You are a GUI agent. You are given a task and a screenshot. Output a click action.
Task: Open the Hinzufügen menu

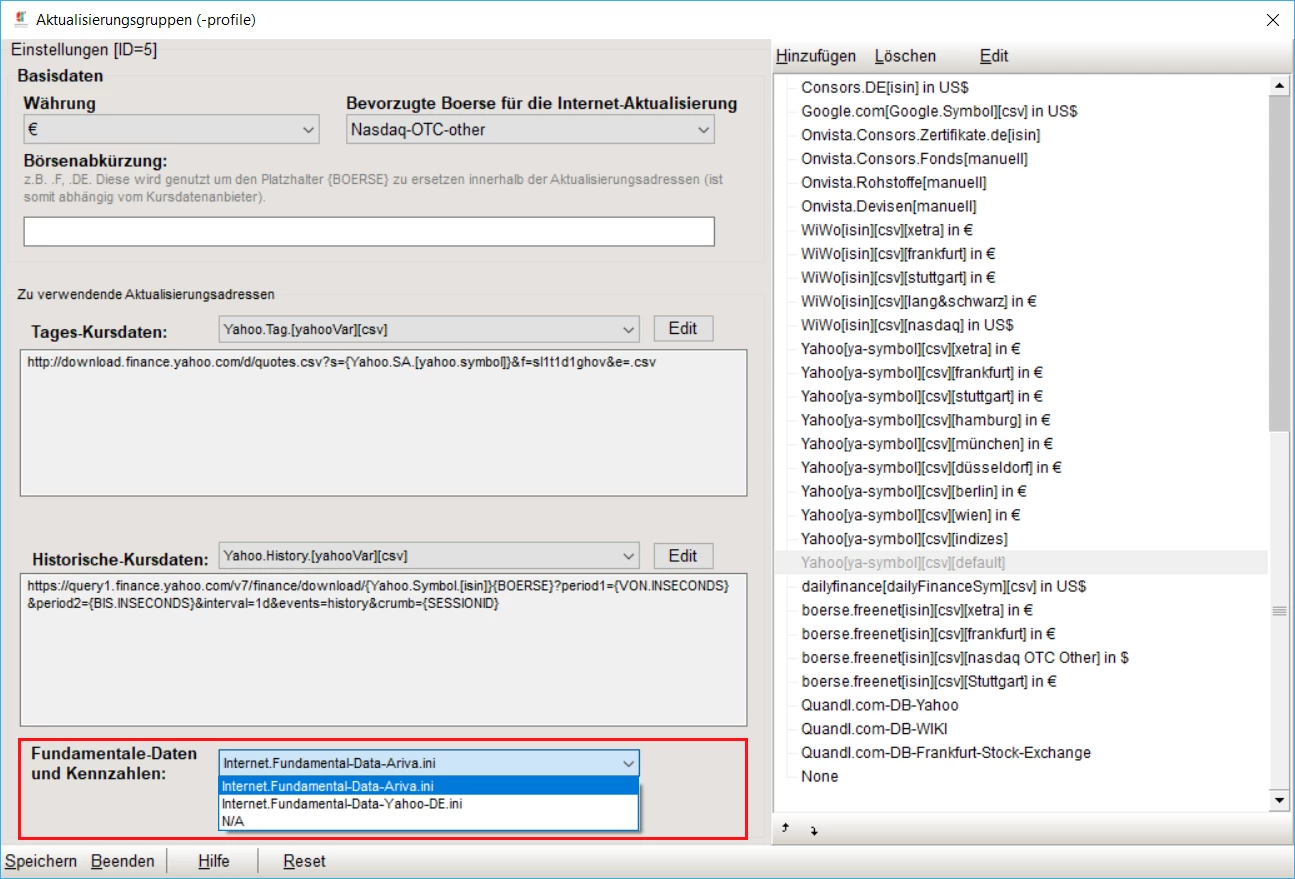pos(816,56)
